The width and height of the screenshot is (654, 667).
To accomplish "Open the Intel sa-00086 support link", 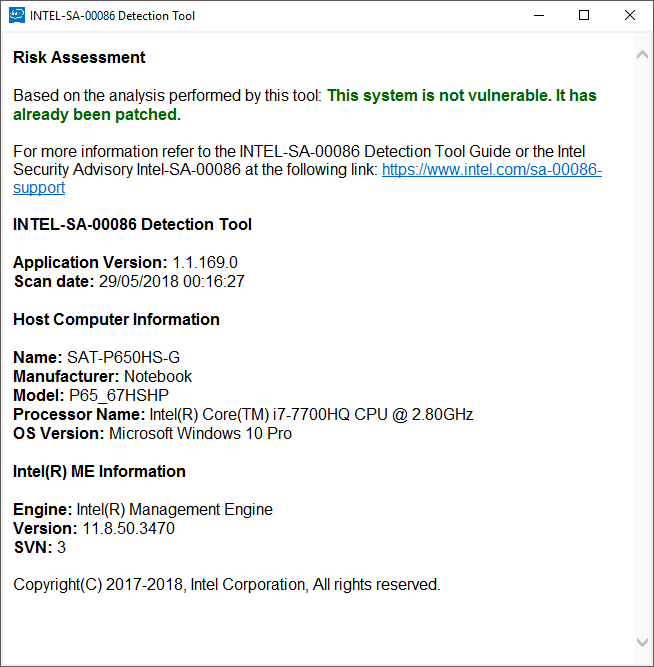I will point(491,170).
